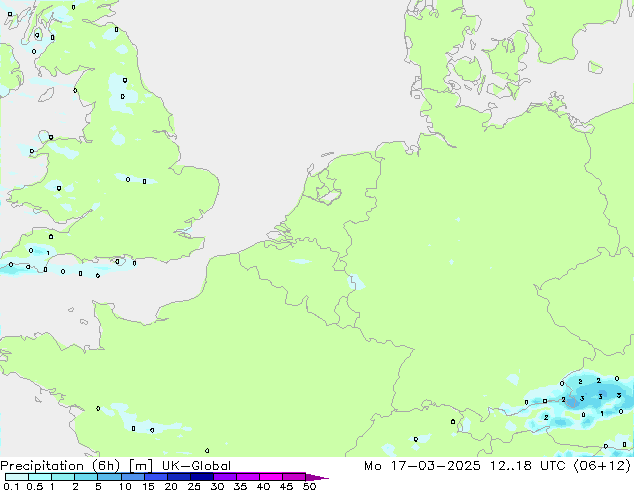Click the '50' legend scale value
Screen dimensions: 634x490
(x=309, y=486)
